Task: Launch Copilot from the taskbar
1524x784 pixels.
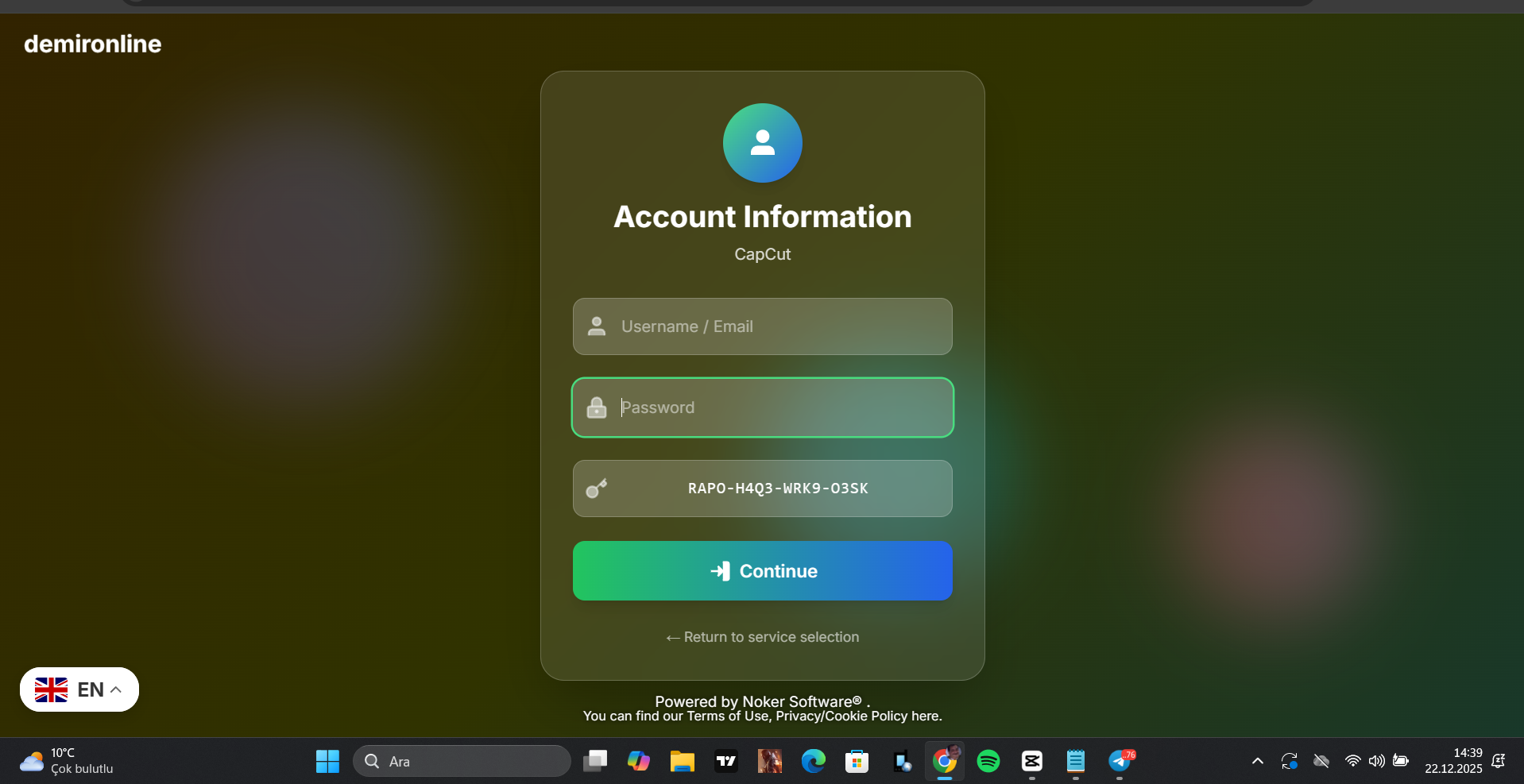Action: click(x=639, y=761)
